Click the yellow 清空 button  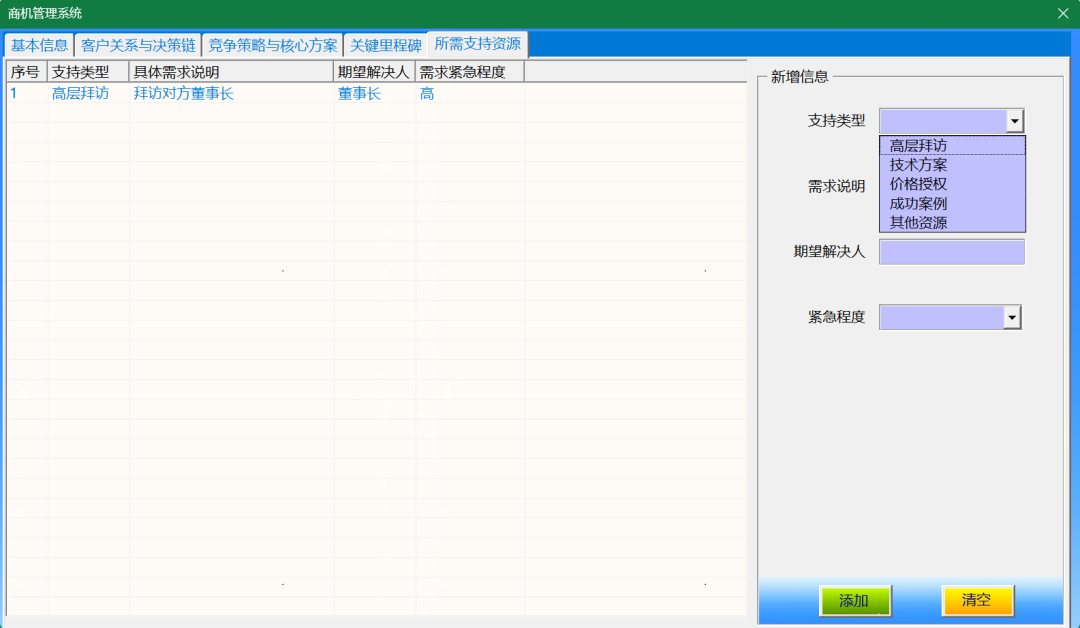click(x=977, y=600)
